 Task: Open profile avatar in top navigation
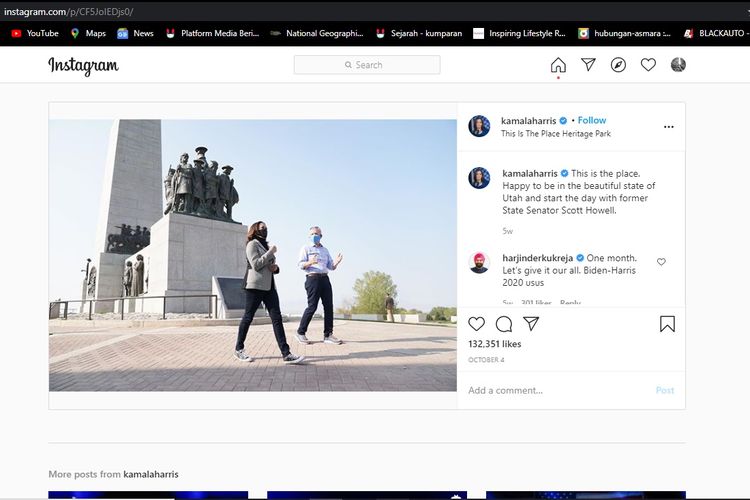click(x=678, y=65)
